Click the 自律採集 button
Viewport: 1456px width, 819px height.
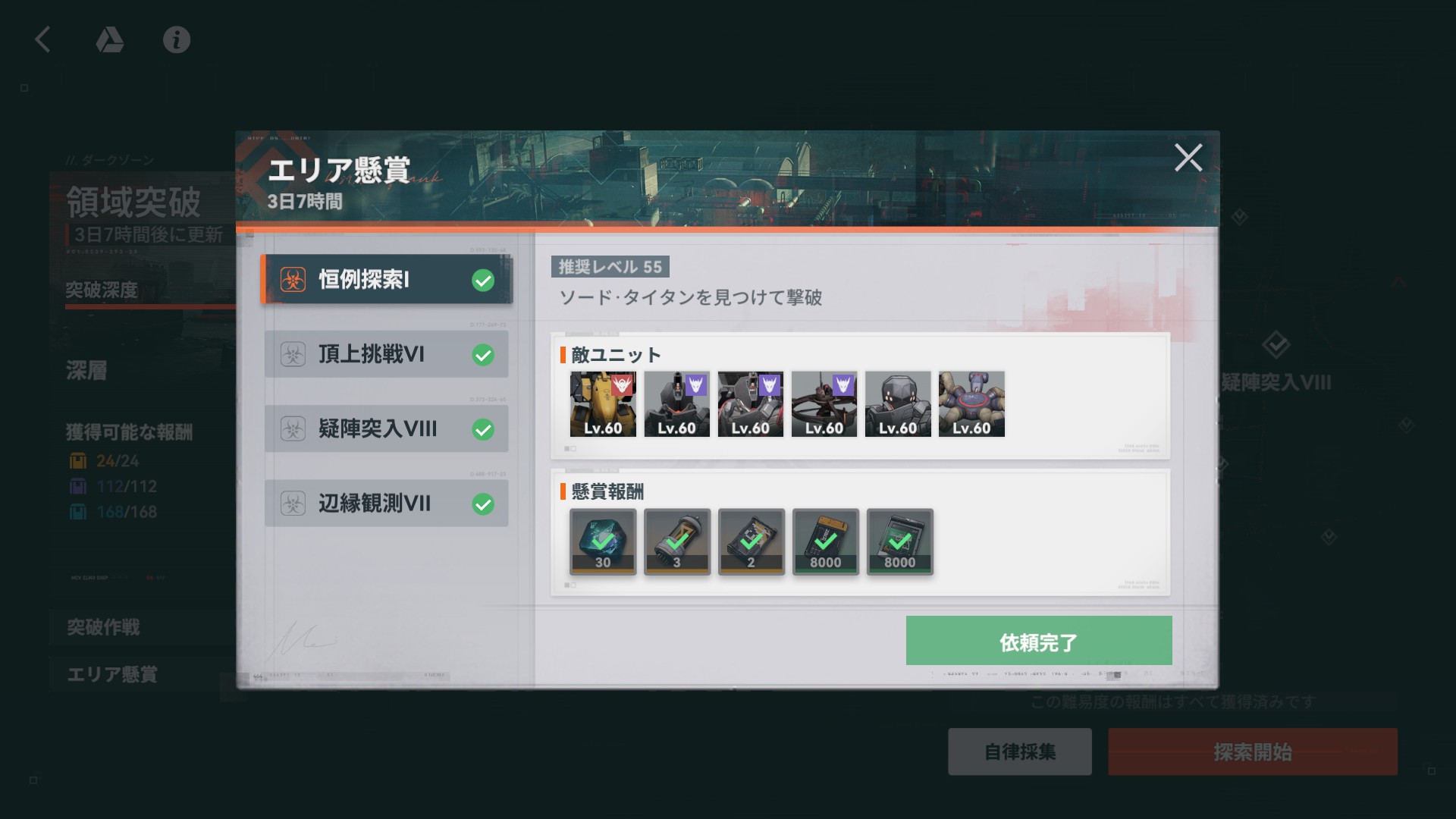[x=1020, y=752]
